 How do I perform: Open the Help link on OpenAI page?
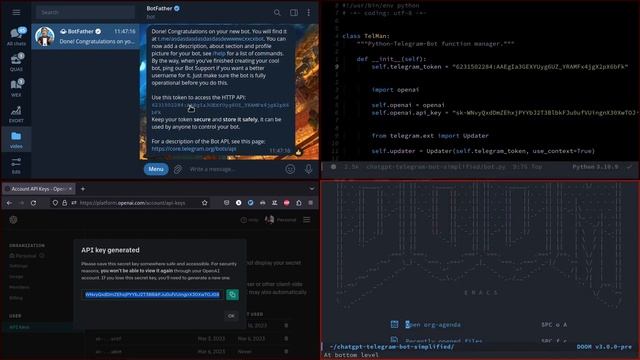(x=249, y=220)
